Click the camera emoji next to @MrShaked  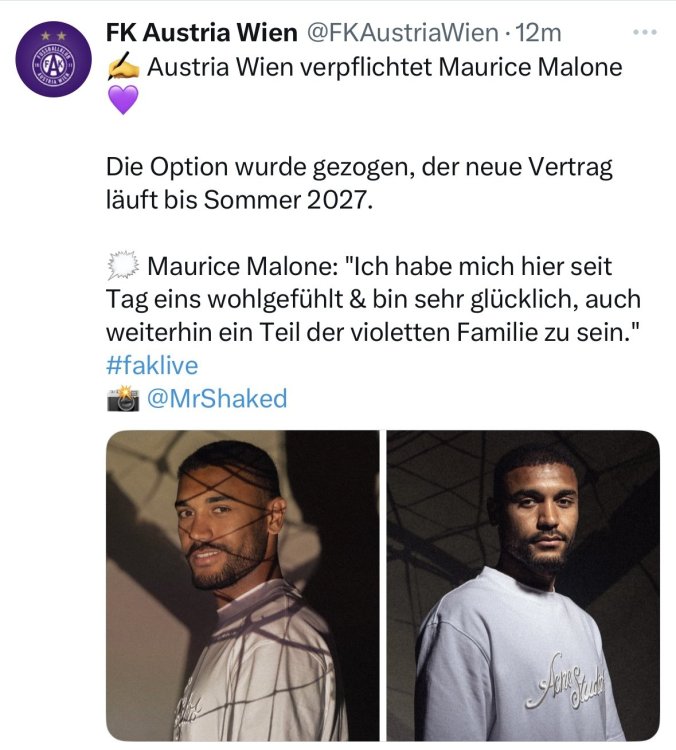coord(121,399)
